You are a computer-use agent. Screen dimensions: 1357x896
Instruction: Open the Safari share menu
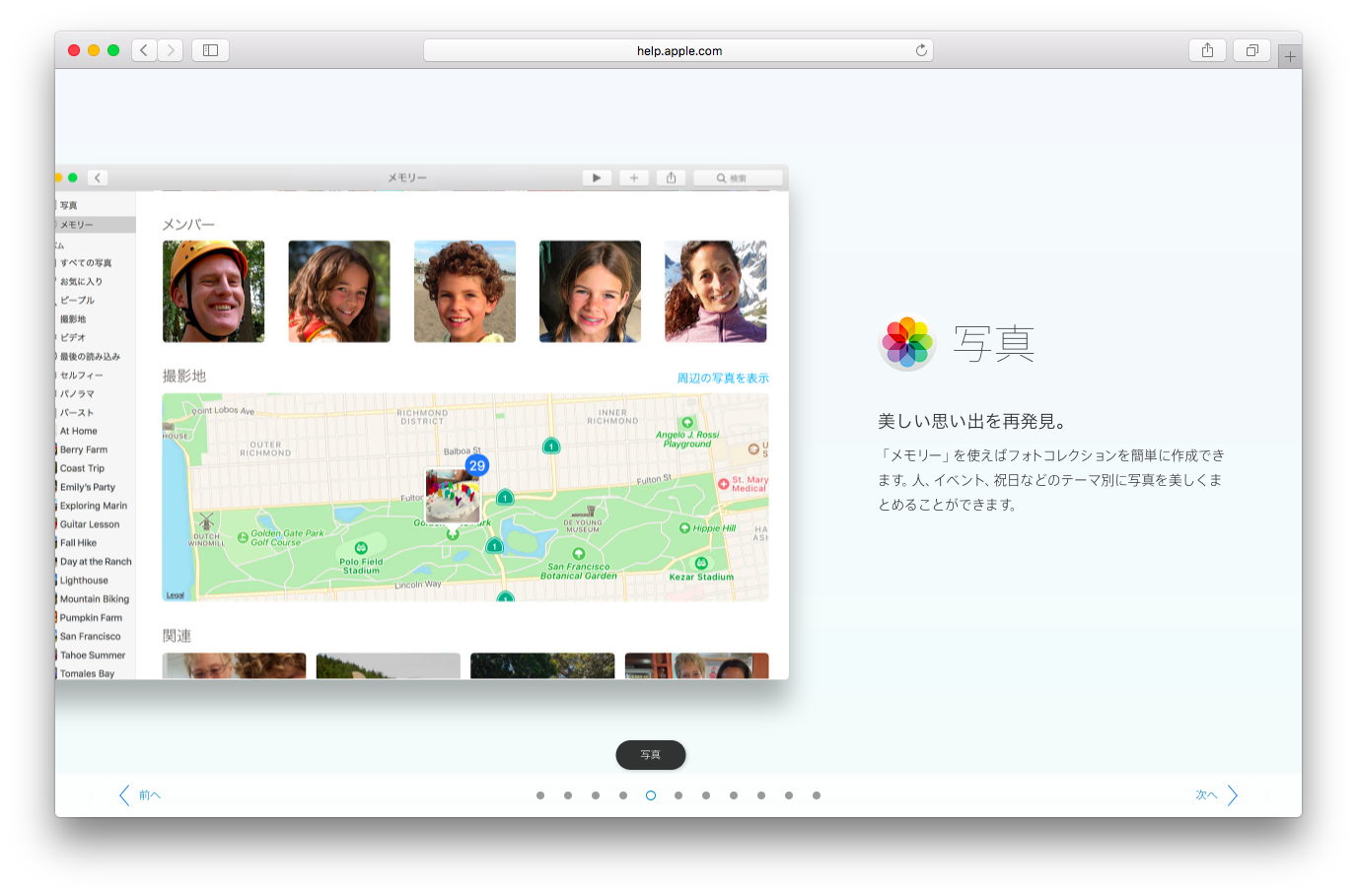[1207, 50]
